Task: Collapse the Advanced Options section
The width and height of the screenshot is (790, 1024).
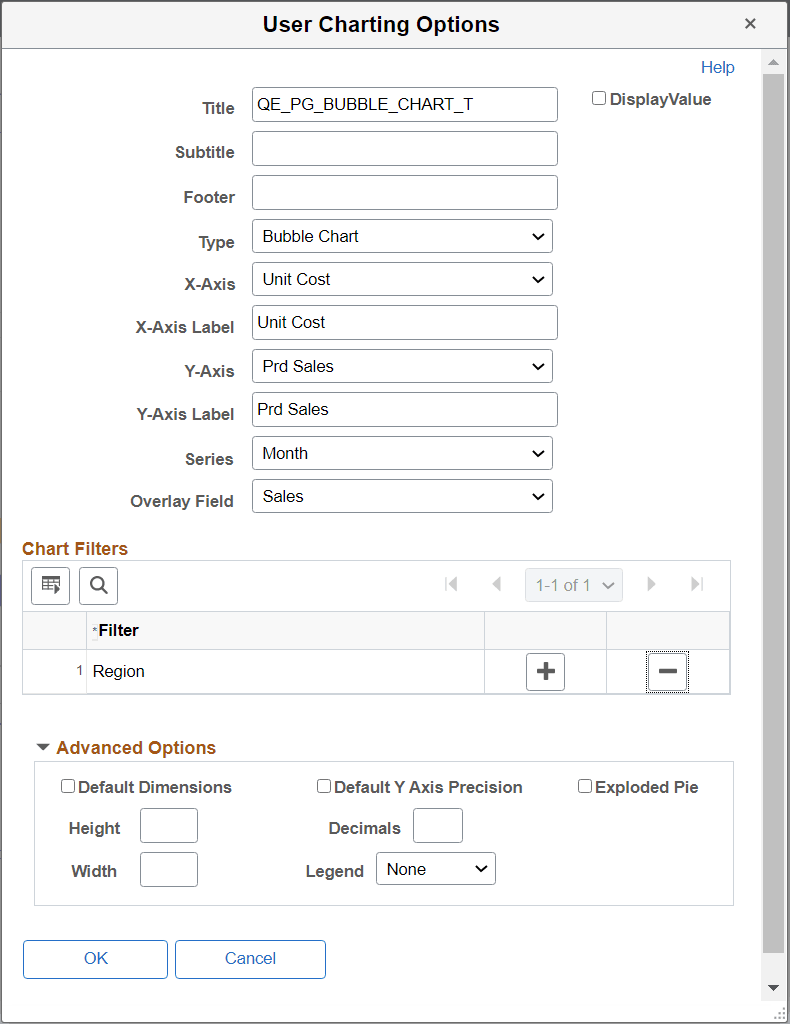Action: 41,747
